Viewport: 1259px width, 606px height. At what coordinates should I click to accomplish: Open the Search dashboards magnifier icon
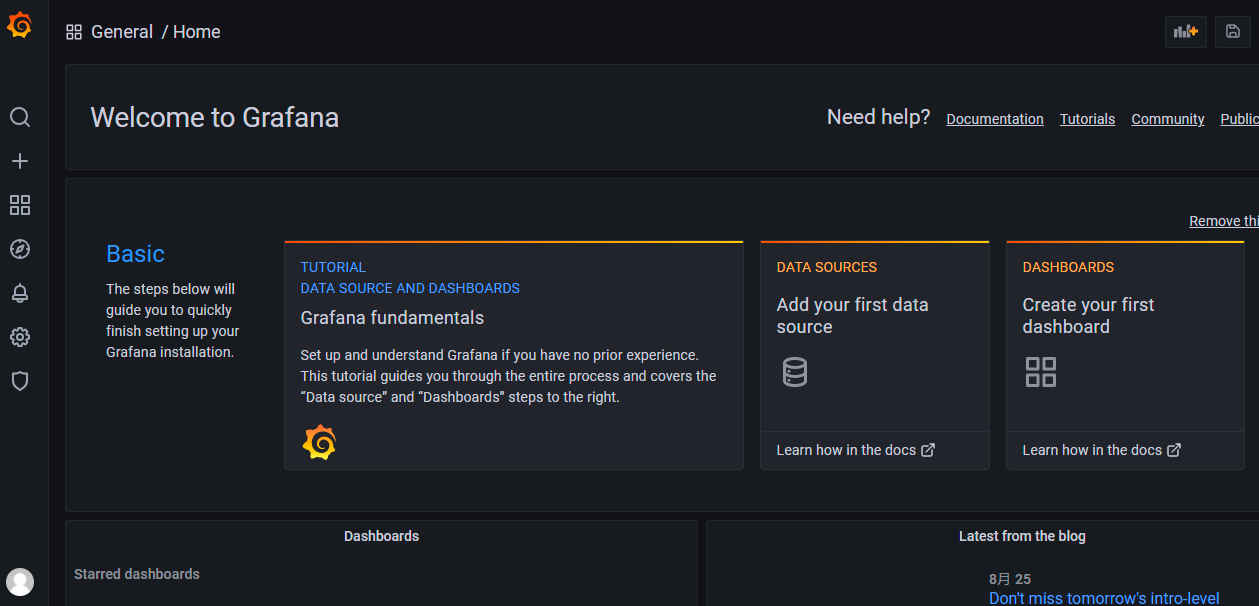(x=20, y=117)
